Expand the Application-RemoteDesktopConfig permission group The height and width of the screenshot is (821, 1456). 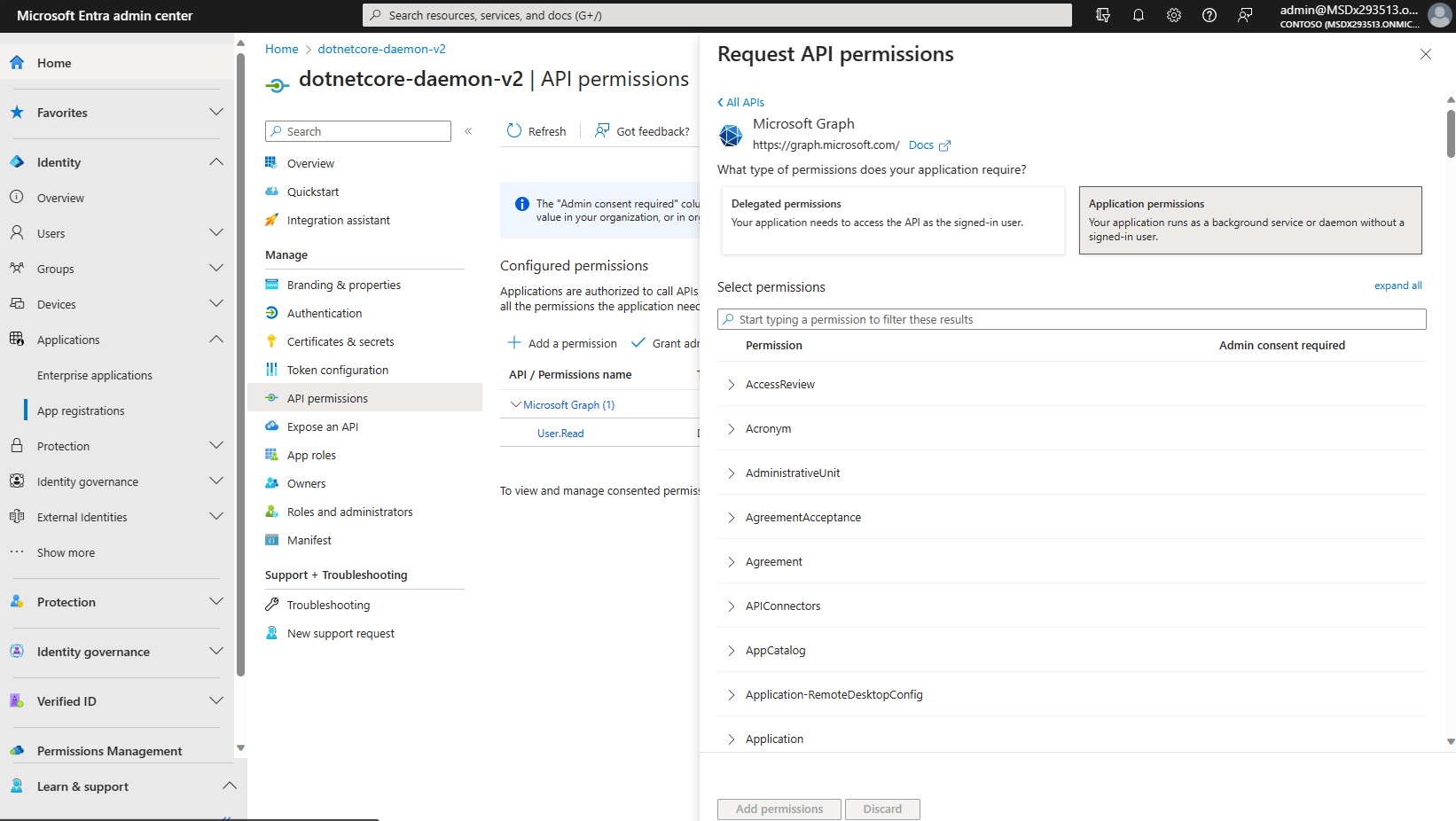click(x=732, y=695)
